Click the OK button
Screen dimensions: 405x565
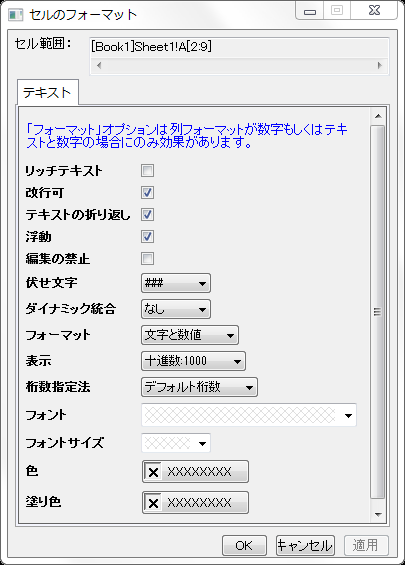tap(244, 546)
